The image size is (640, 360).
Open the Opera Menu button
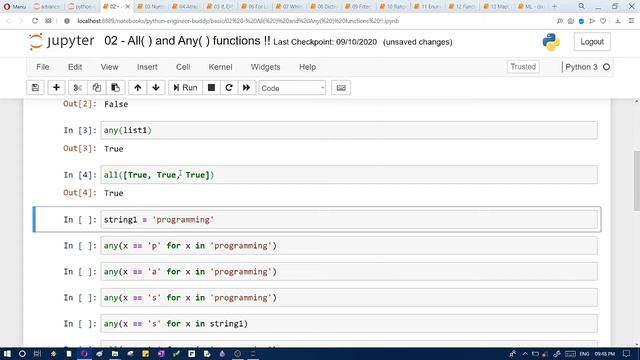click(x=15, y=7)
